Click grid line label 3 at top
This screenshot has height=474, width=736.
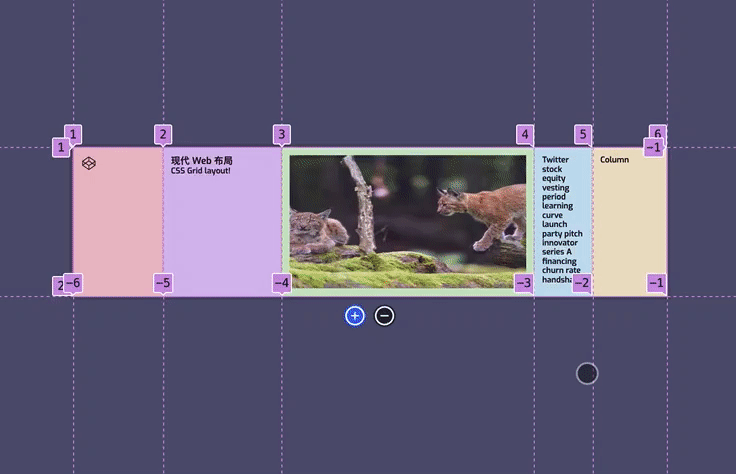[282, 135]
